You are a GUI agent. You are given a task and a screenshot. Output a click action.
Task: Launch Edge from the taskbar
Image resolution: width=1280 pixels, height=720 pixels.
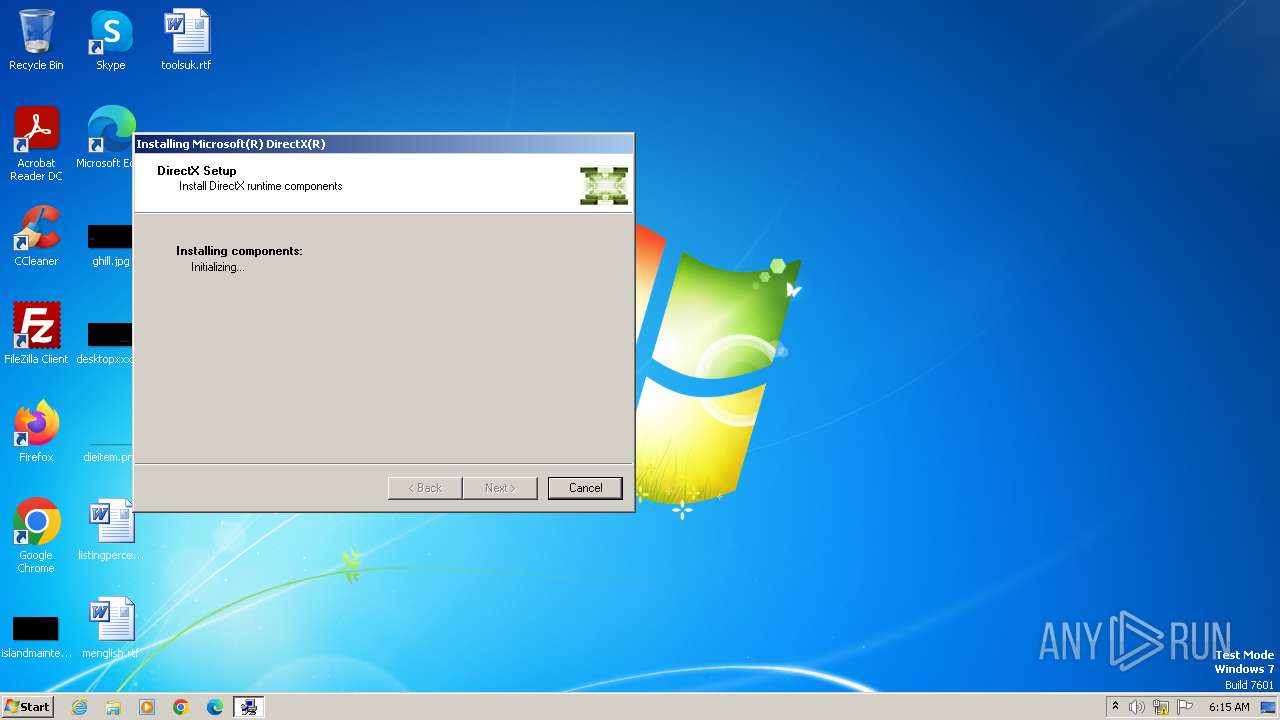click(215, 707)
